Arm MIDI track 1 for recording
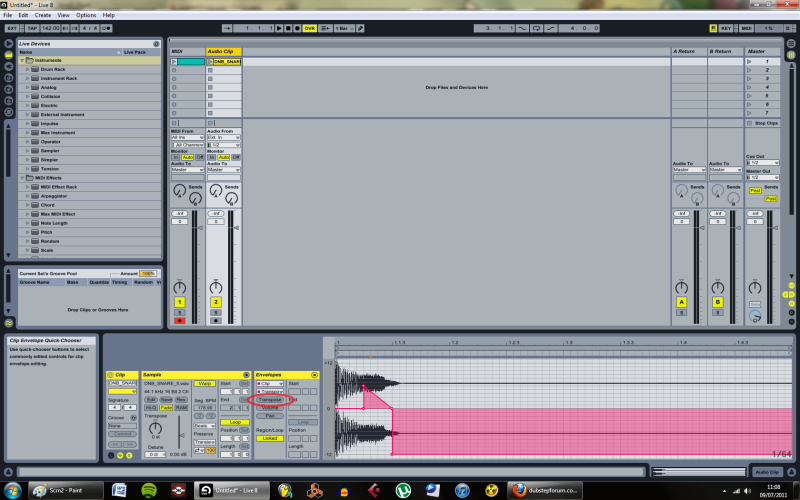Viewport: 800px width, 500px height. [x=180, y=321]
